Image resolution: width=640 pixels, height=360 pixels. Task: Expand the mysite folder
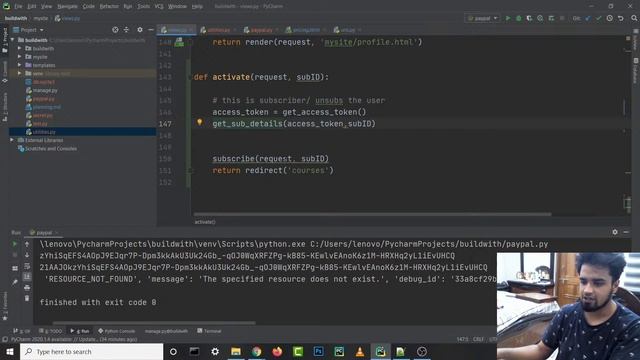coord(19,57)
